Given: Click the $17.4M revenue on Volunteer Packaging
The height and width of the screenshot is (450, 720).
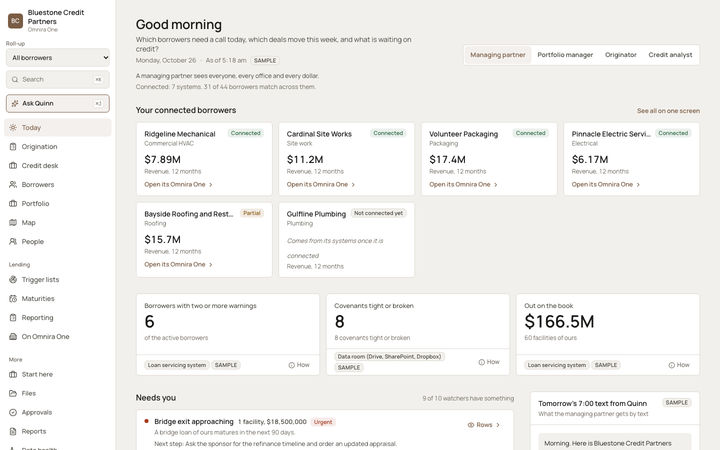Looking at the screenshot, I should click(447, 159).
